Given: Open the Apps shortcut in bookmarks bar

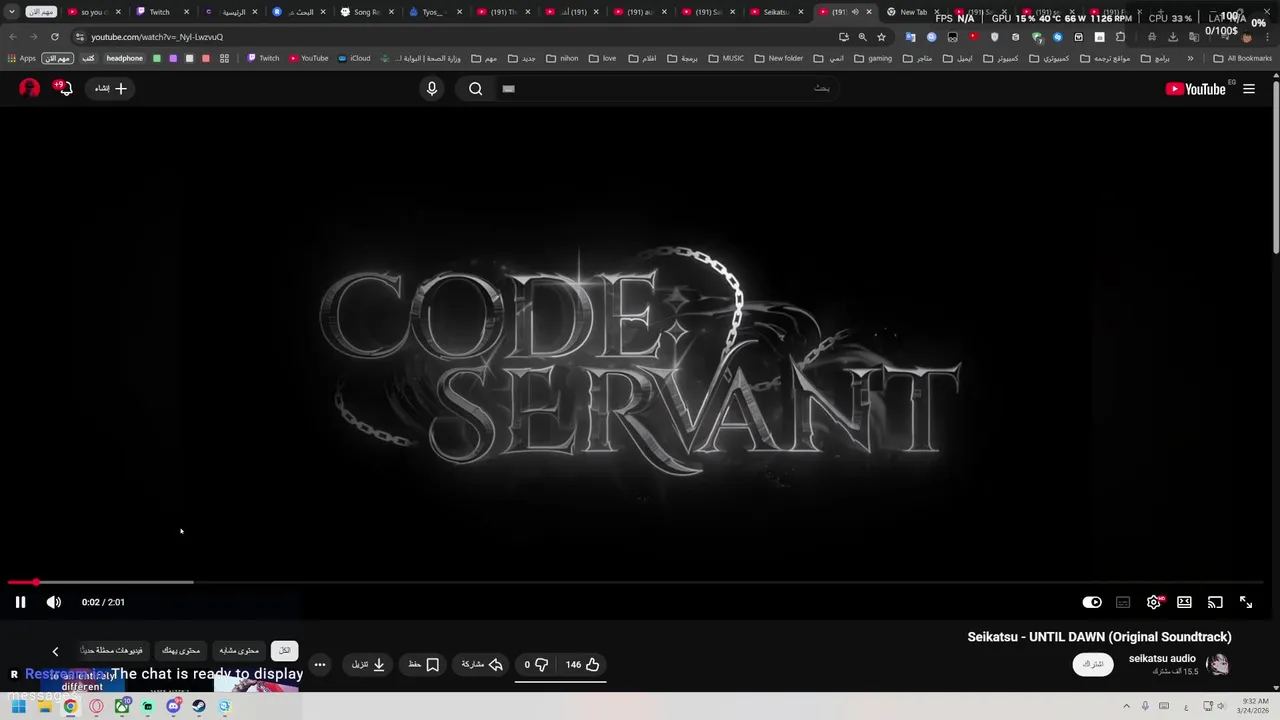Looking at the screenshot, I should point(21,58).
